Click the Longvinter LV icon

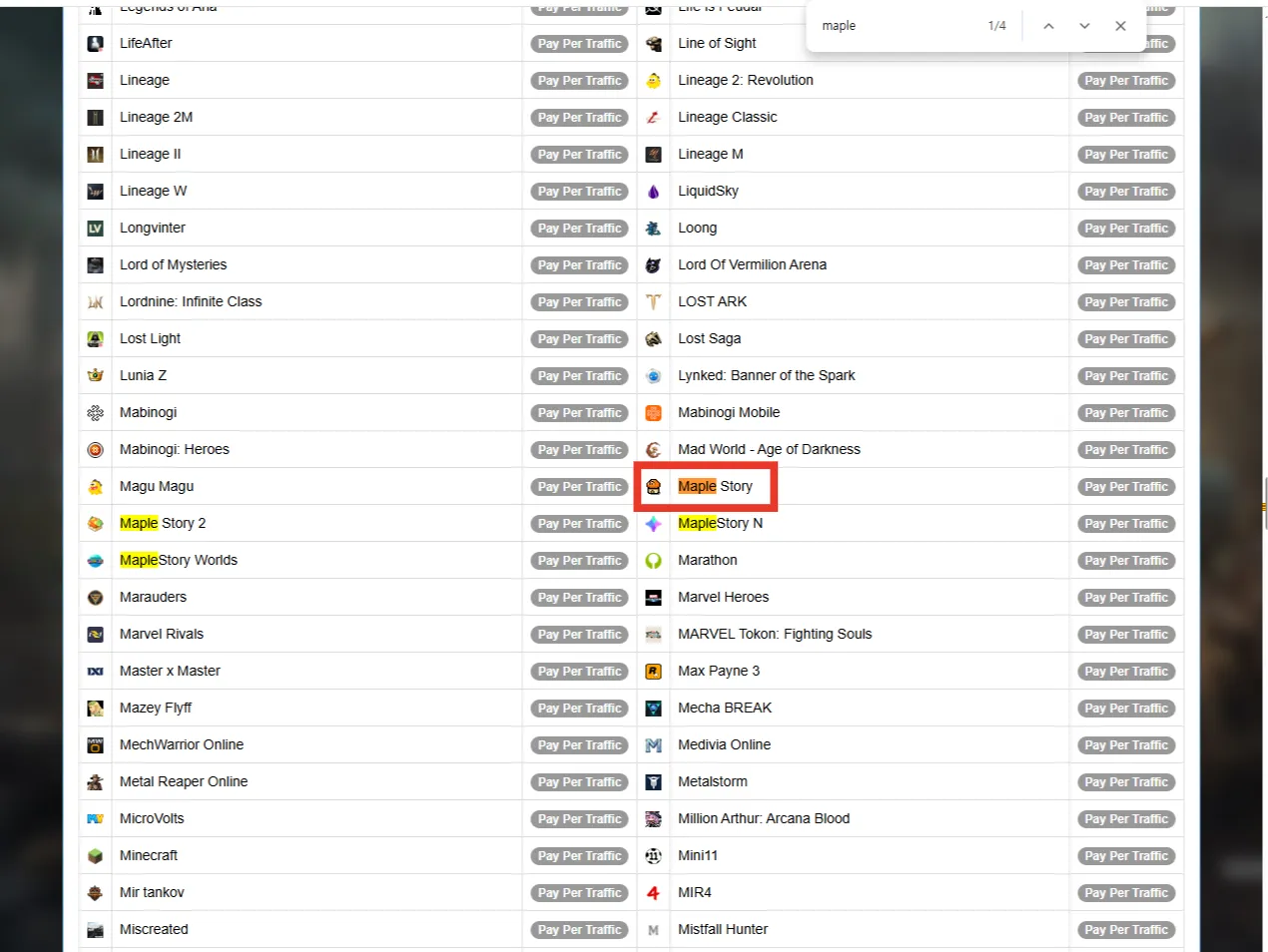click(95, 229)
